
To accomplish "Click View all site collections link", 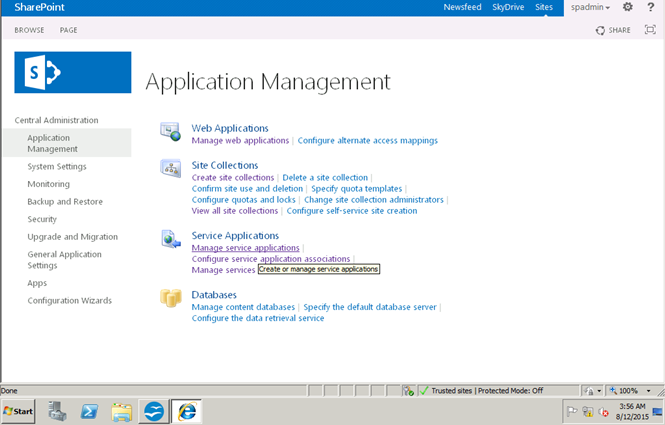I will pos(235,210).
